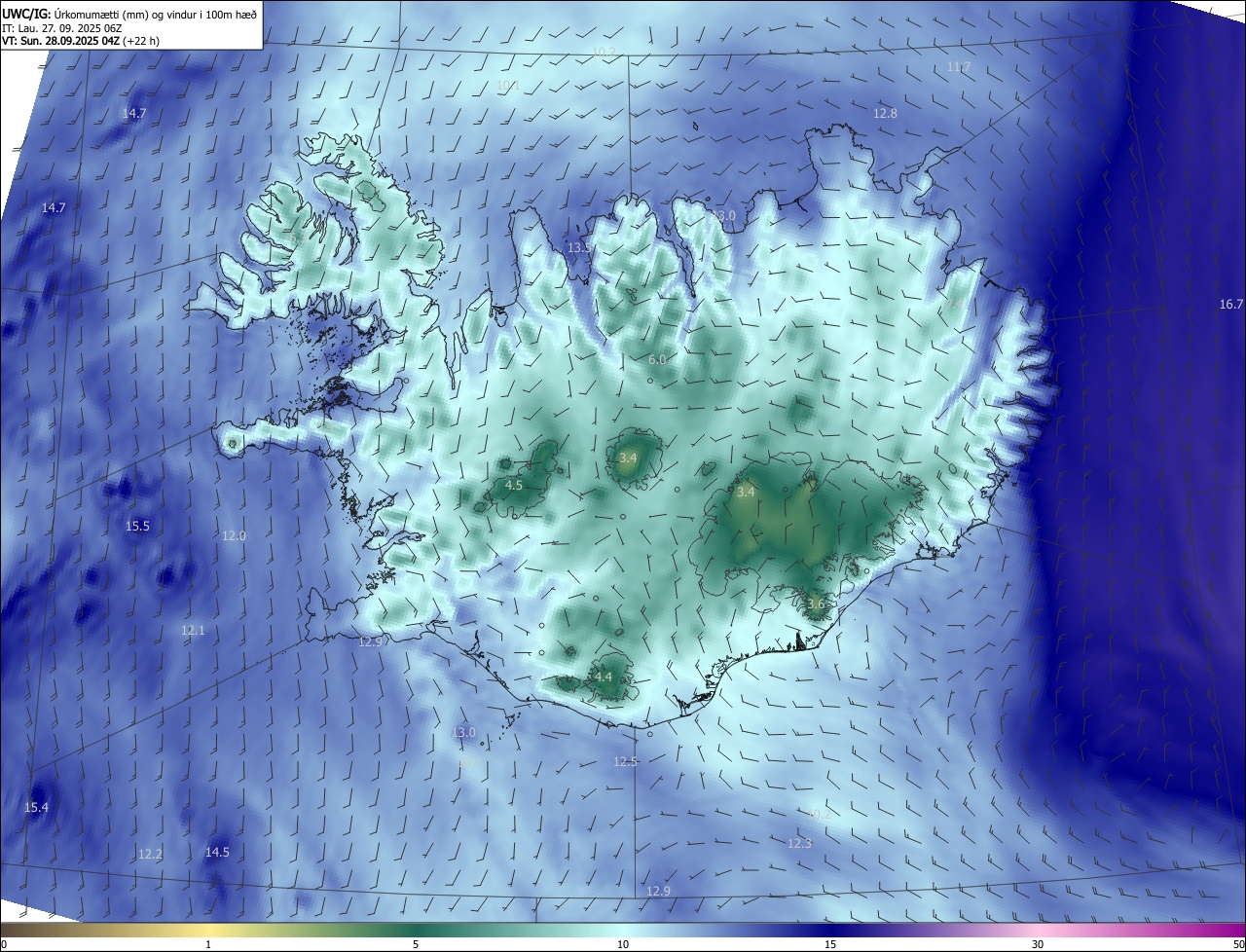Click the color scale tick labeled '5'
This screenshot has width=1246, height=952.
coord(416,944)
